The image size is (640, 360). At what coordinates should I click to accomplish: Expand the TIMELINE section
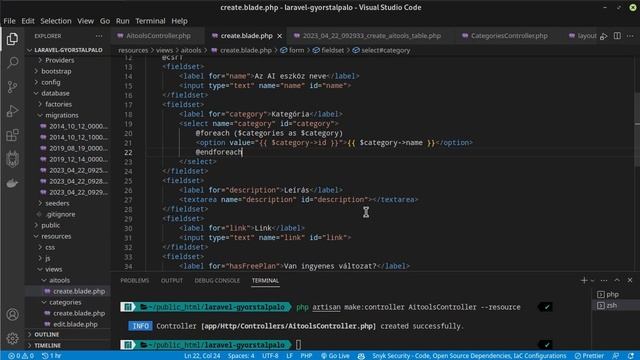pos(47,345)
